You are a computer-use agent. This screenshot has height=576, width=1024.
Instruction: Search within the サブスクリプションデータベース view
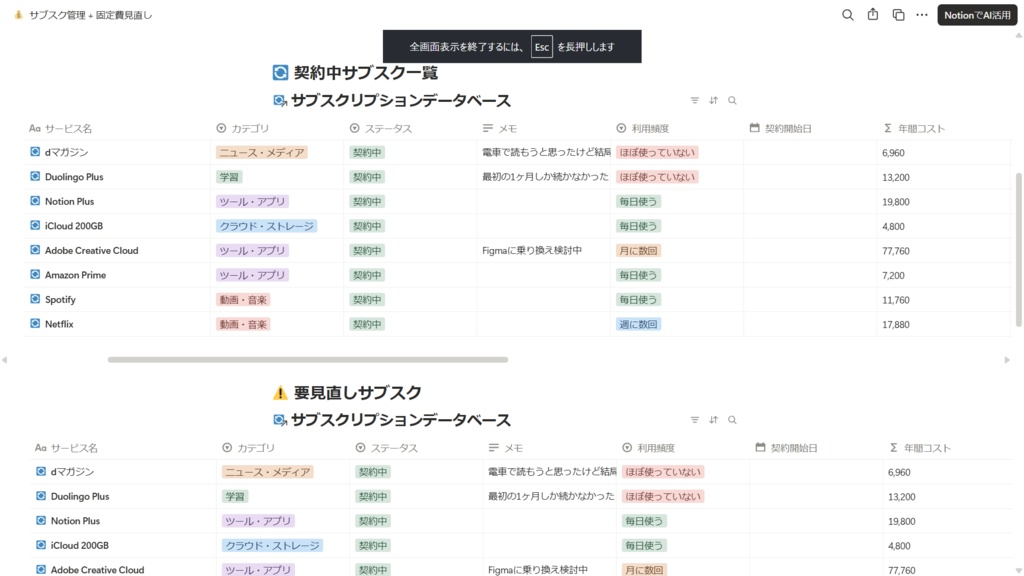coord(732,100)
